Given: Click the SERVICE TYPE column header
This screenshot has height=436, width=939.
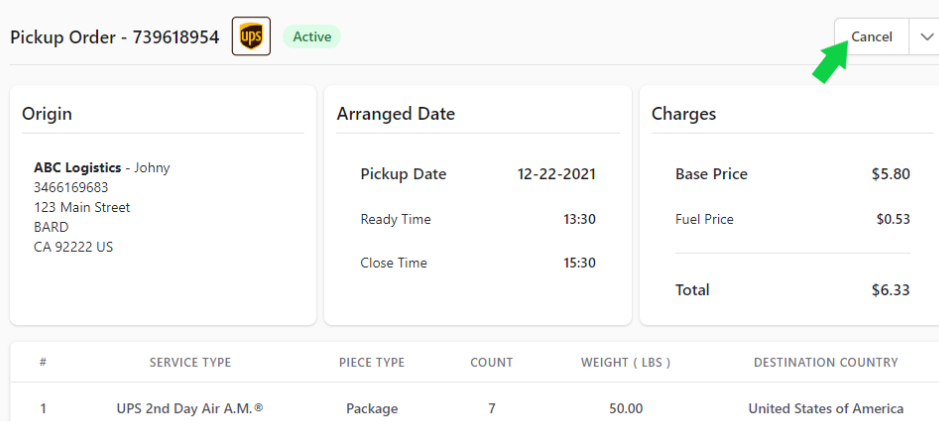Looking at the screenshot, I should (190, 362).
